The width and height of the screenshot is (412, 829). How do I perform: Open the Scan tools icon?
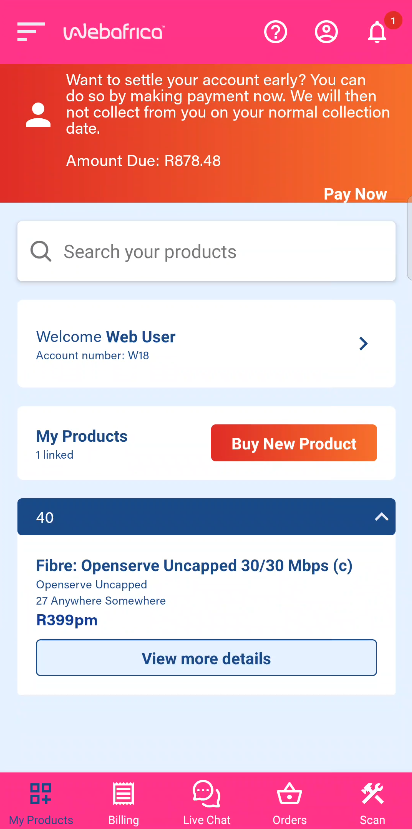[372, 794]
